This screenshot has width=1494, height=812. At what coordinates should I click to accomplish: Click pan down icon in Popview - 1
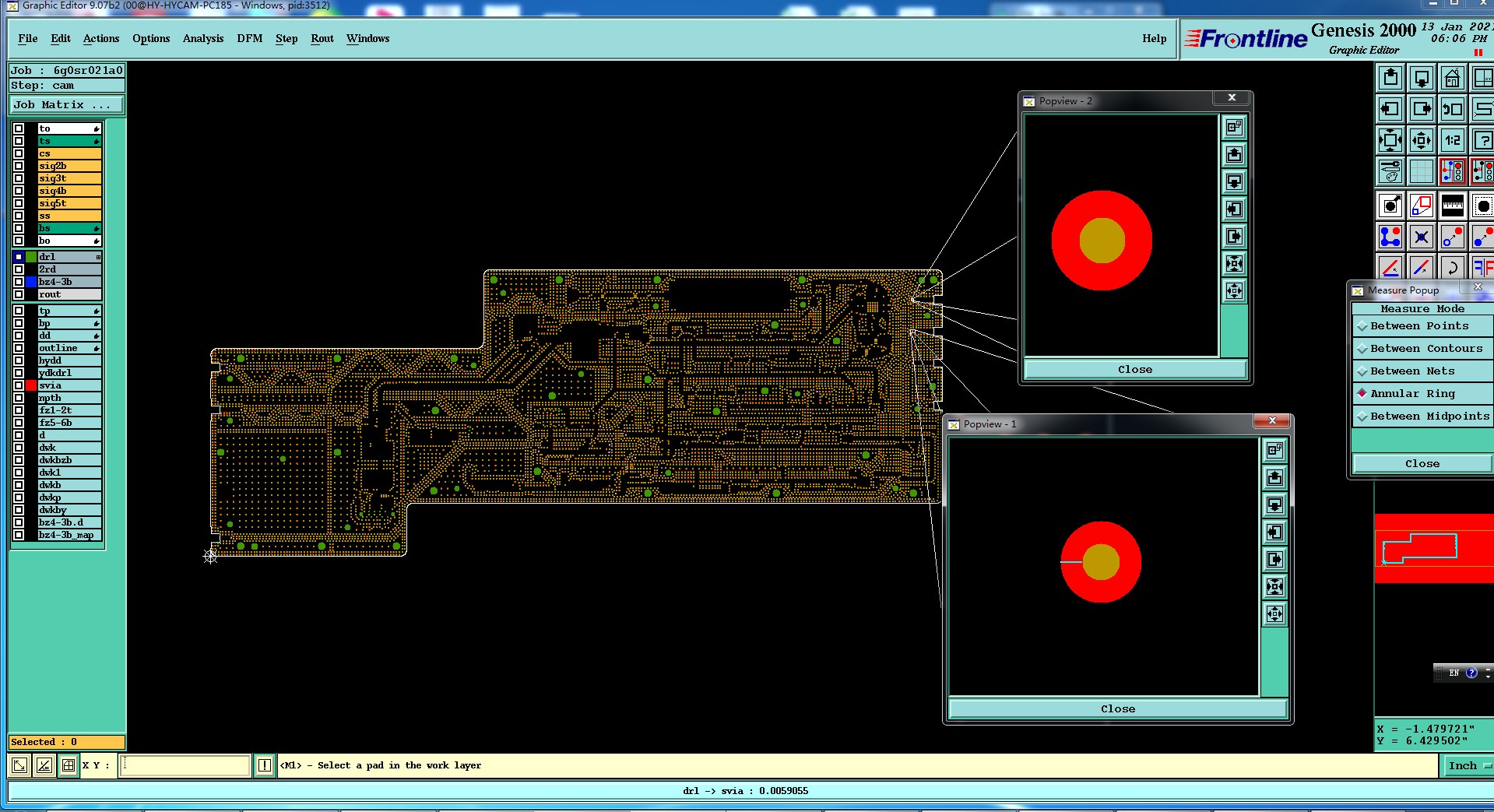point(1274,505)
